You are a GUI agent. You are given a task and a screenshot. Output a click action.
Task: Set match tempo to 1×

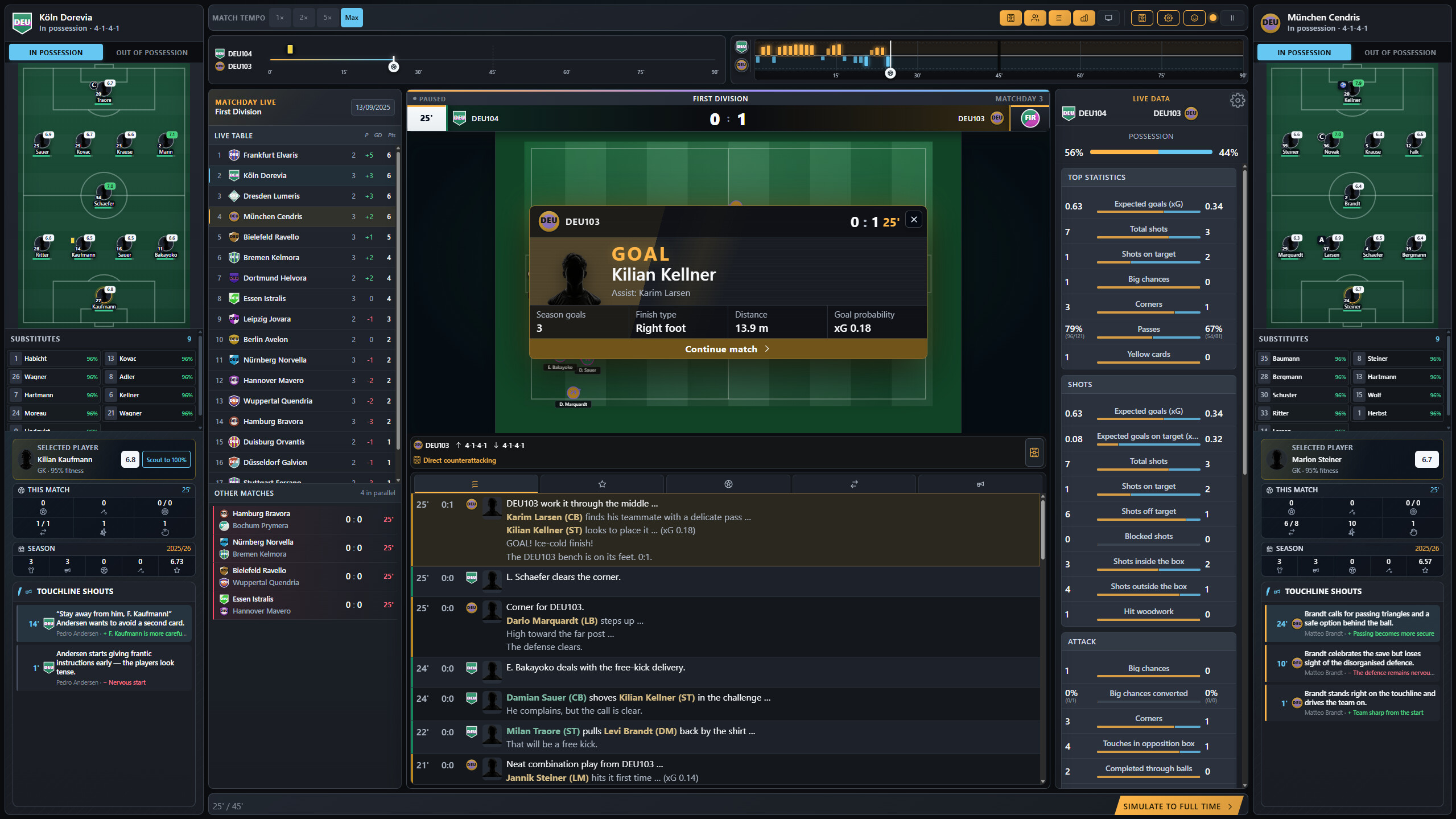(x=280, y=18)
